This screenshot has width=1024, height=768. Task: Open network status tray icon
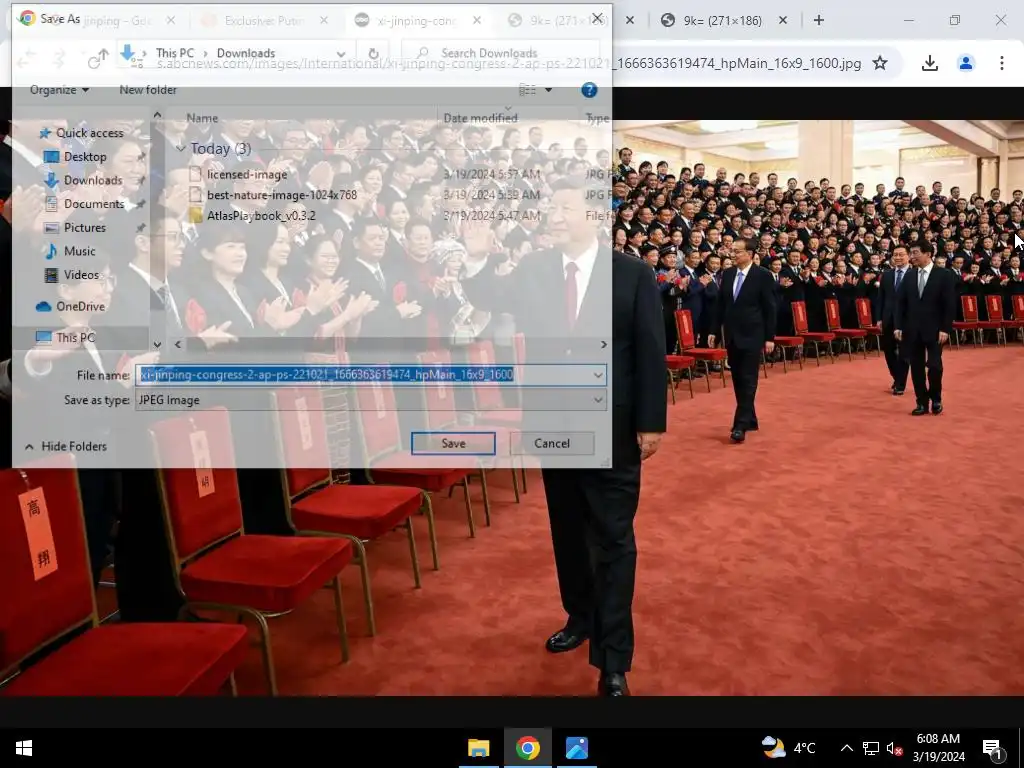tap(871, 748)
